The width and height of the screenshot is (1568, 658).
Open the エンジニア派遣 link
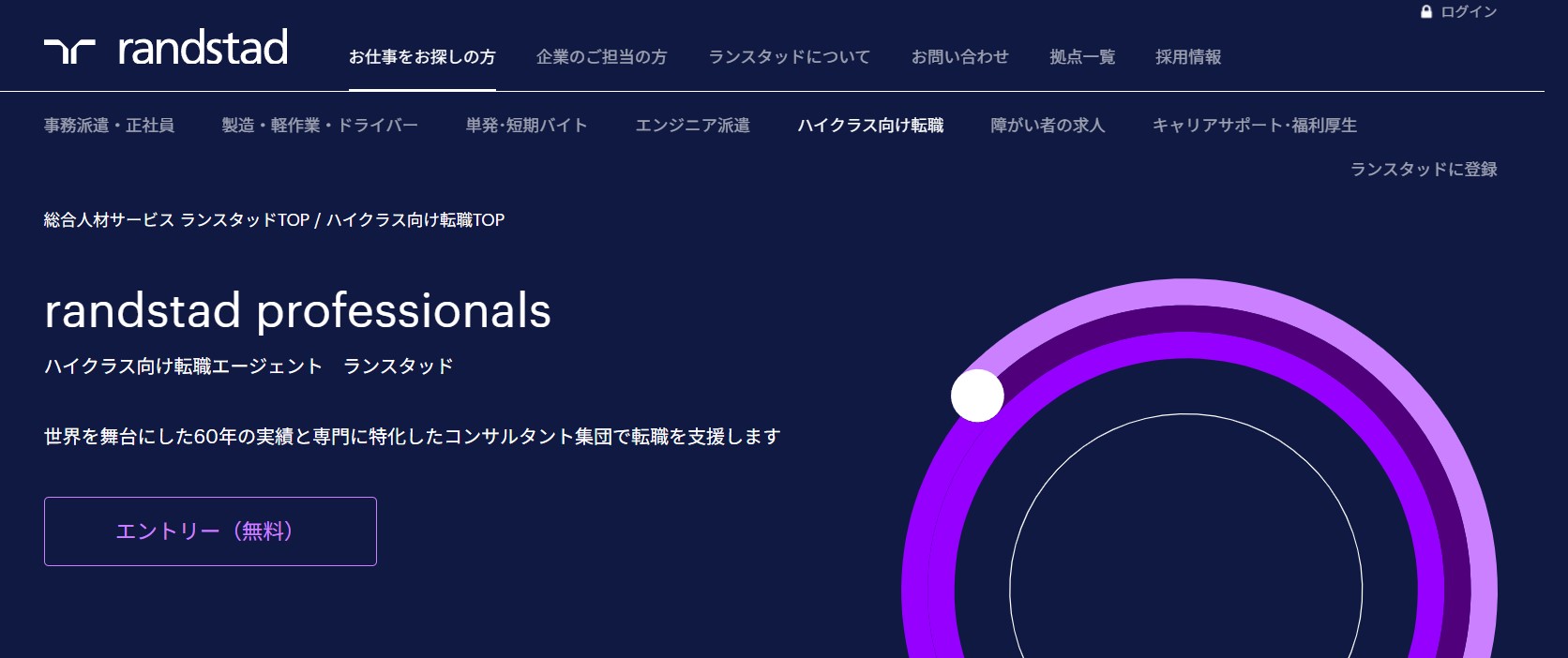coord(692,126)
